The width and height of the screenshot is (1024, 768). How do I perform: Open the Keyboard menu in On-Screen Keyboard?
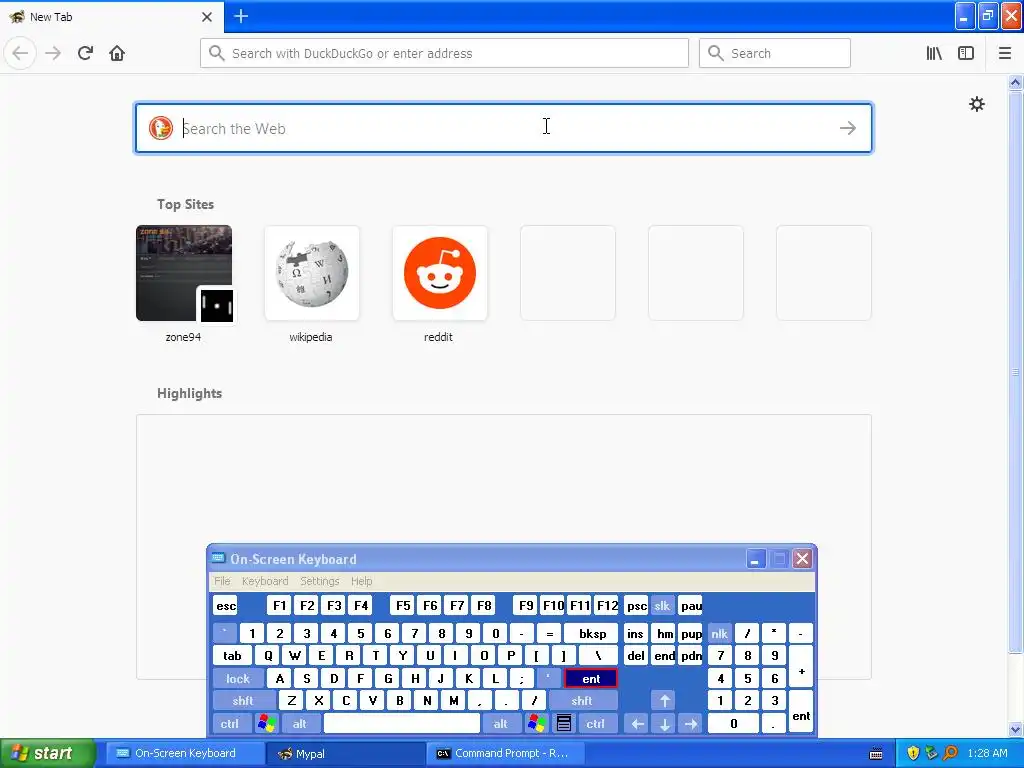click(x=264, y=581)
